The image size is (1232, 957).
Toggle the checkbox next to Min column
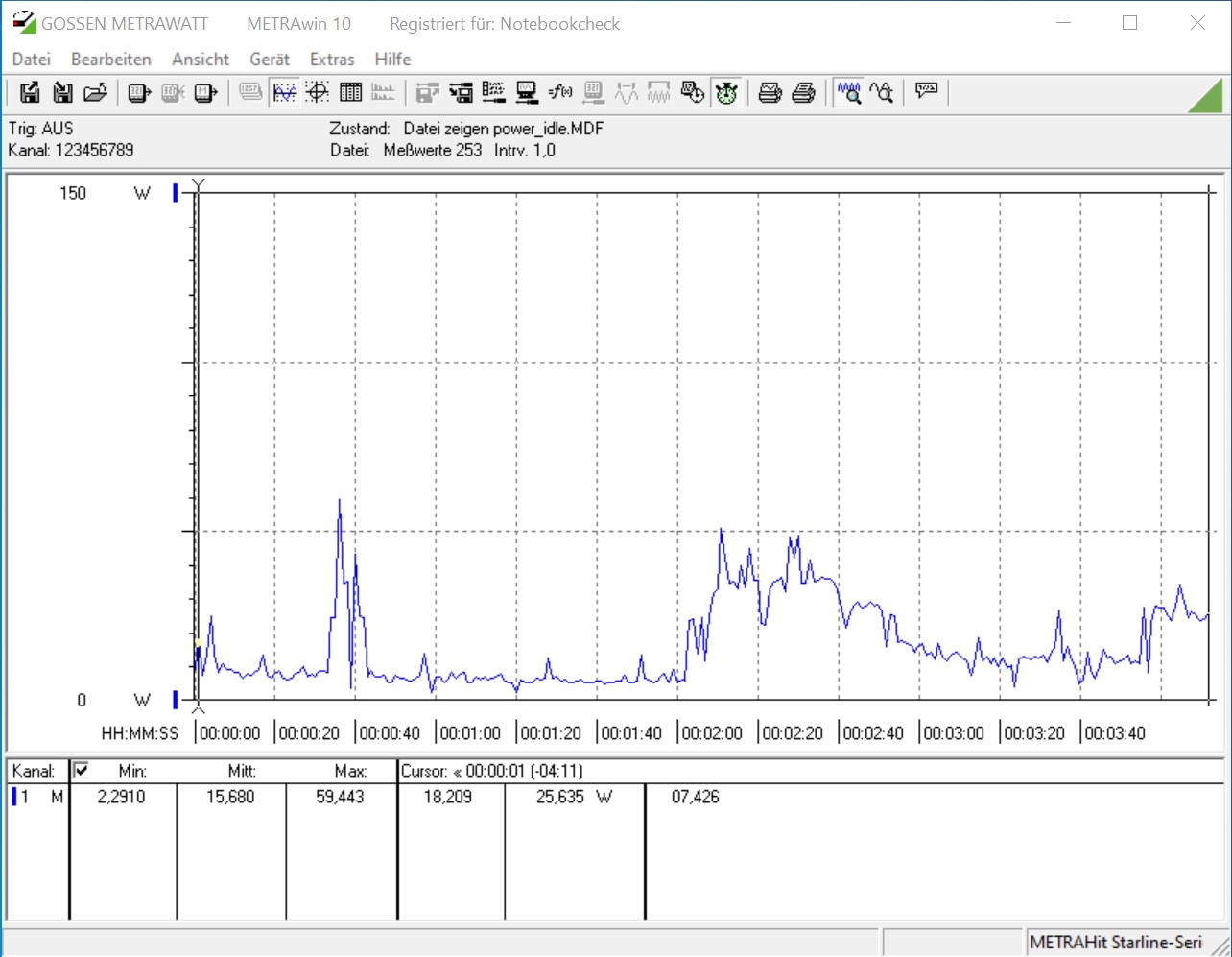point(82,770)
